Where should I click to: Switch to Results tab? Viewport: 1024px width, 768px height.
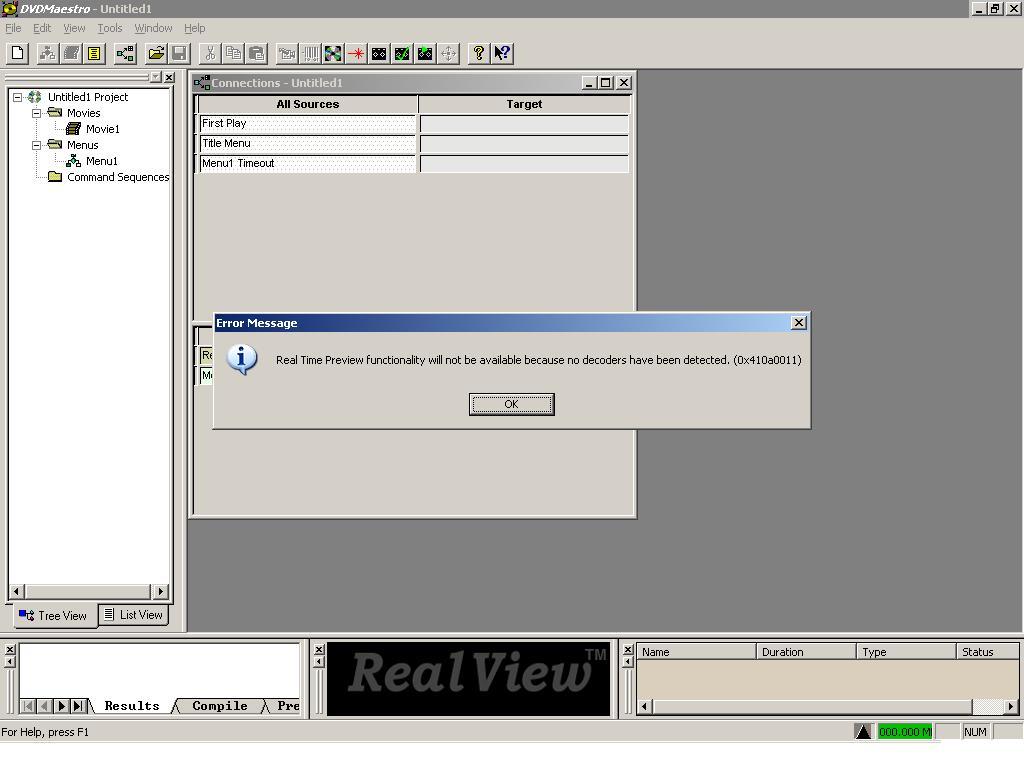pyautogui.click(x=131, y=706)
